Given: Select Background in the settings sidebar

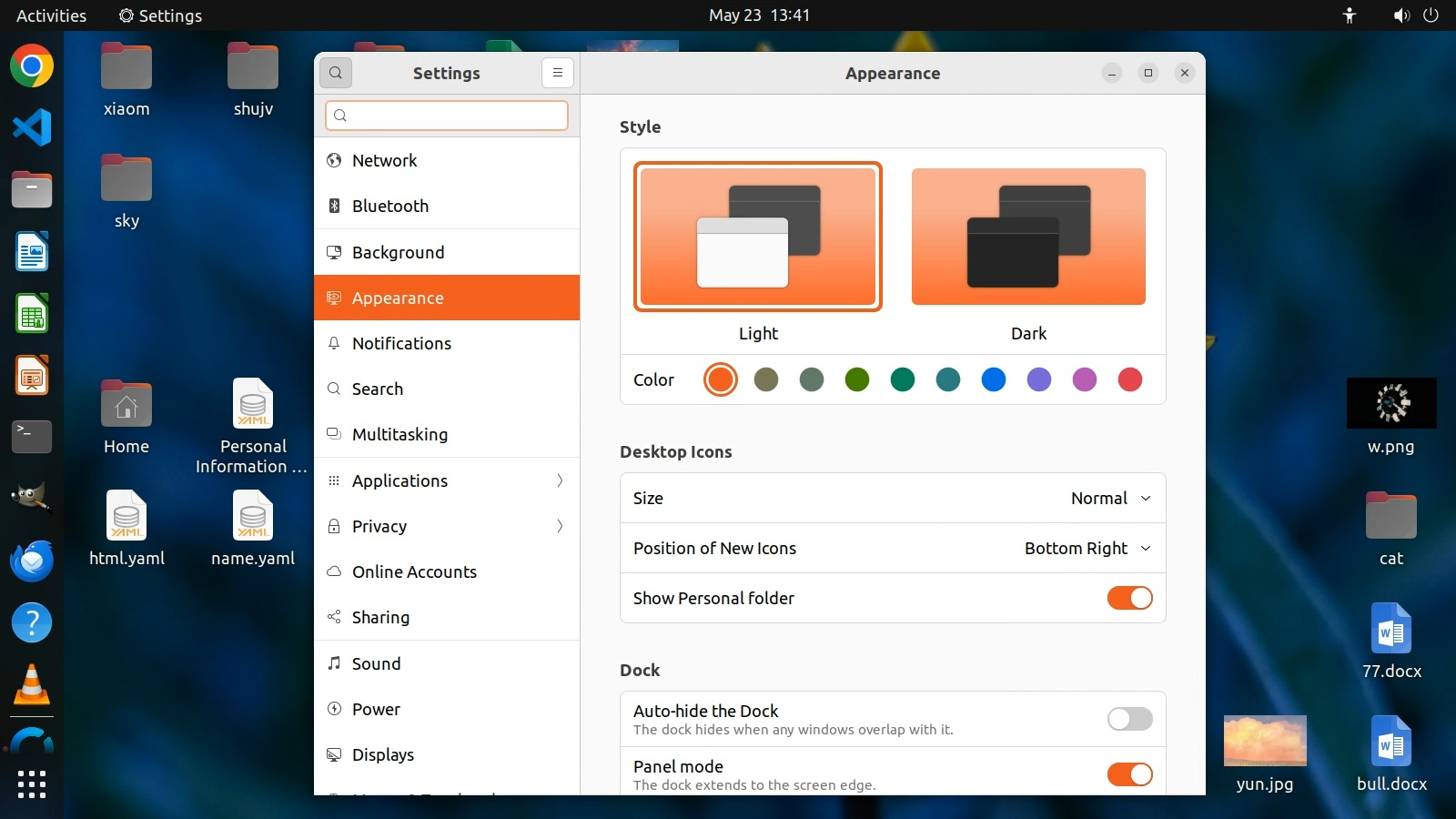Looking at the screenshot, I should [446, 252].
